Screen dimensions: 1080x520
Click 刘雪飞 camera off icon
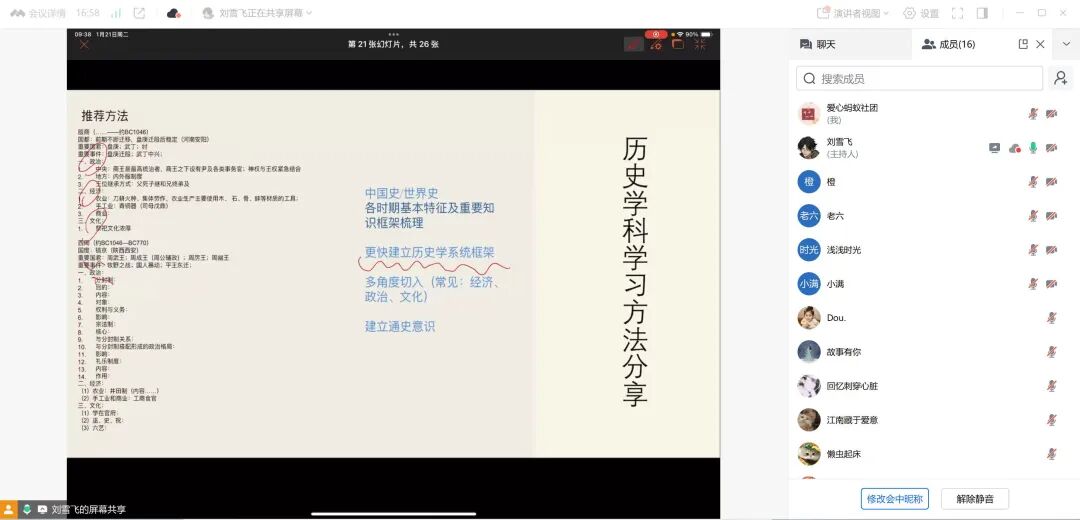(1052, 147)
